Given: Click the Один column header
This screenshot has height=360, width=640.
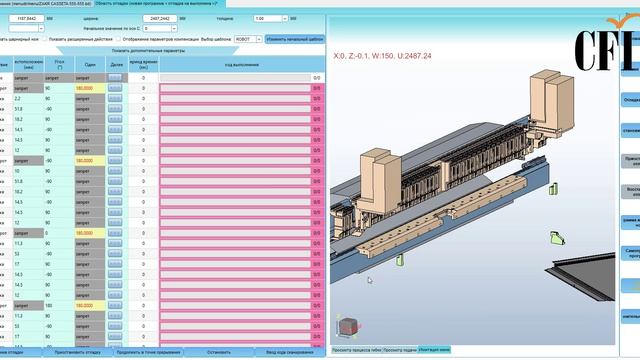Looking at the screenshot, I should (x=90, y=64).
